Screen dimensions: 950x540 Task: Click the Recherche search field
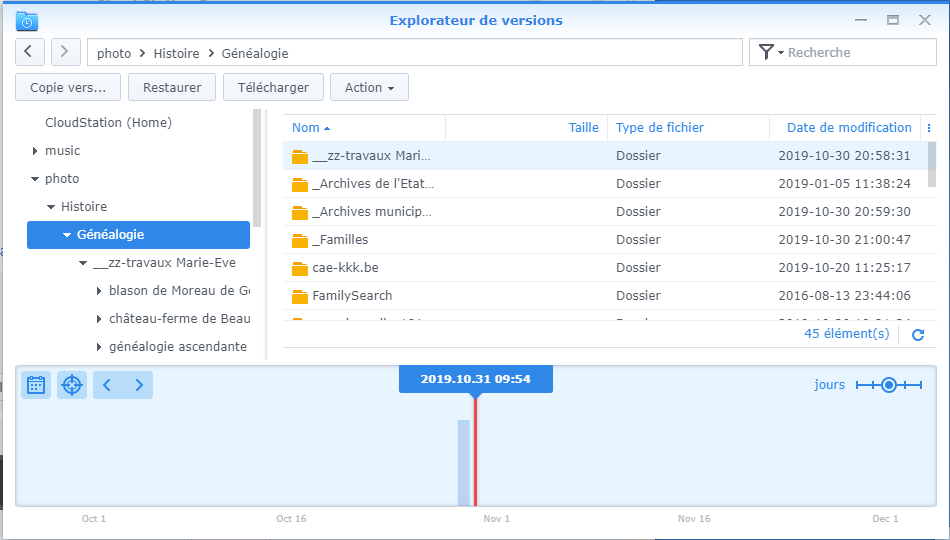[x=860, y=53]
